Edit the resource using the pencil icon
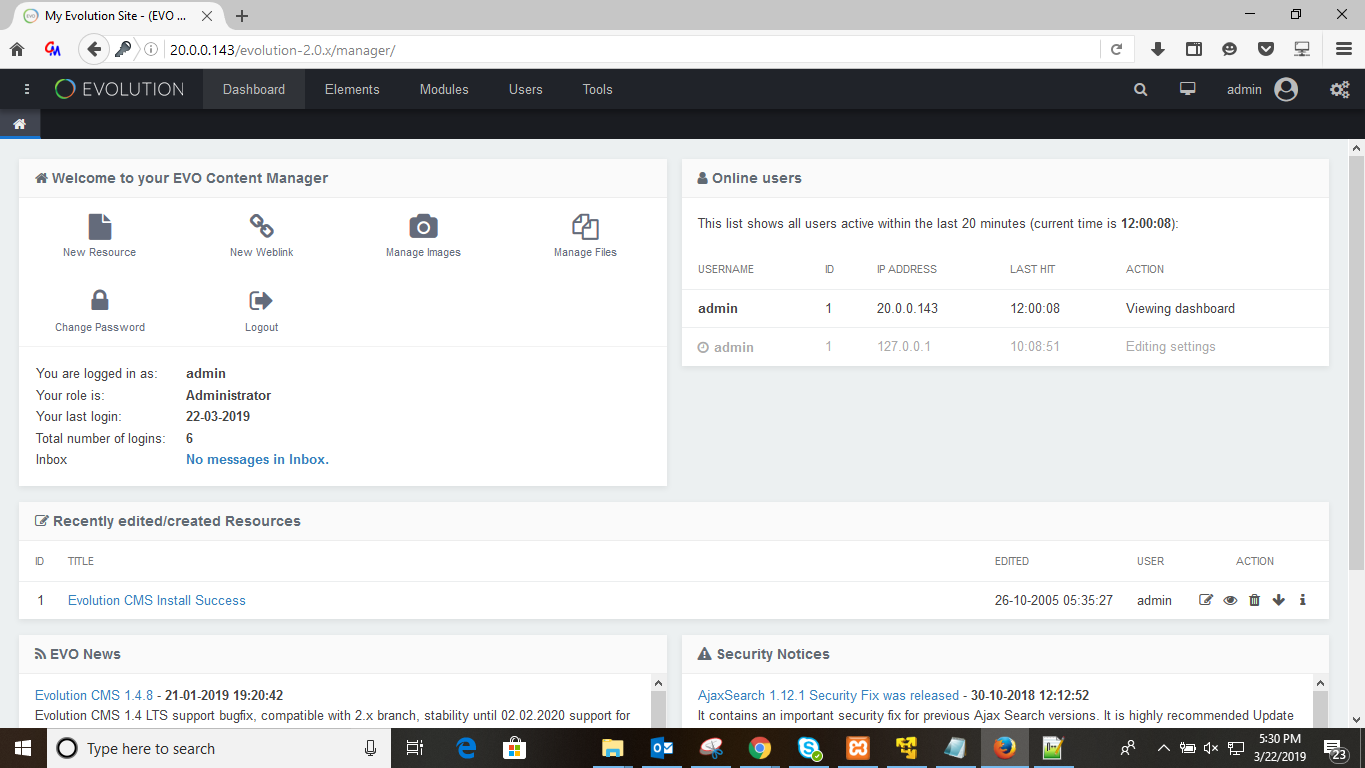The width and height of the screenshot is (1365, 768). click(x=1206, y=600)
